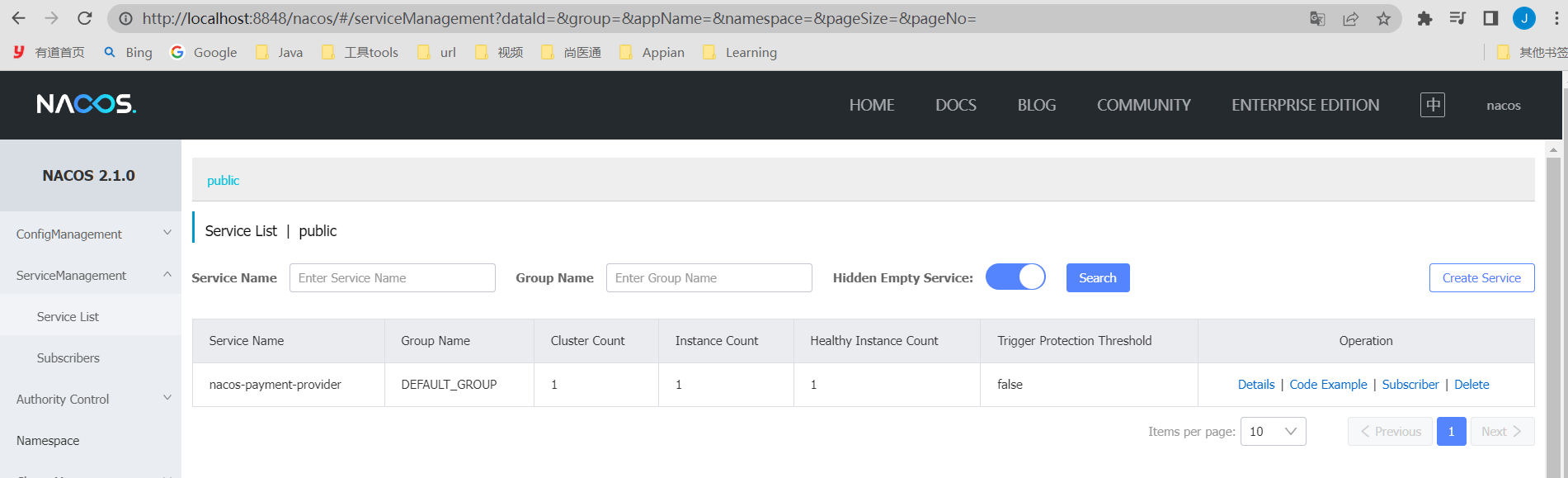Open 视频 bookmarks folder
1568x478 pixels.
(499, 52)
